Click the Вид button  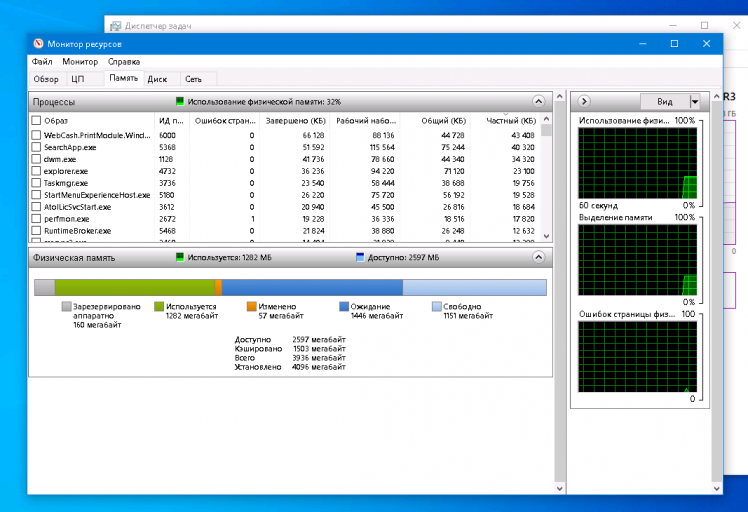point(665,101)
